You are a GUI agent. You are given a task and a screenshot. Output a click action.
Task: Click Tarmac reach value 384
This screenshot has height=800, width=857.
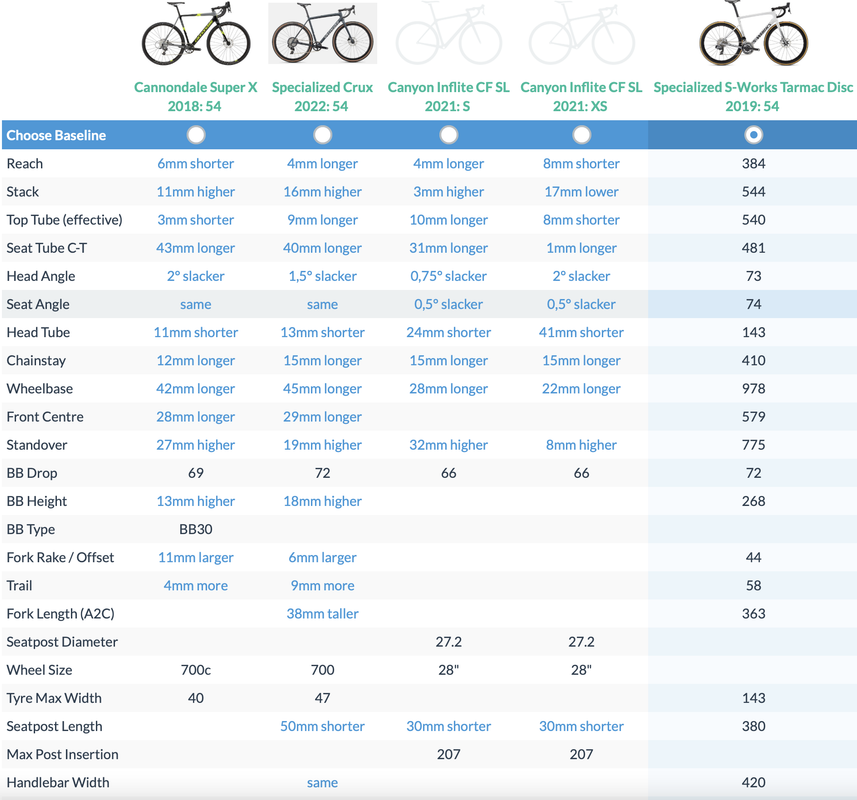pyautogui.click(x=753, y=163)
